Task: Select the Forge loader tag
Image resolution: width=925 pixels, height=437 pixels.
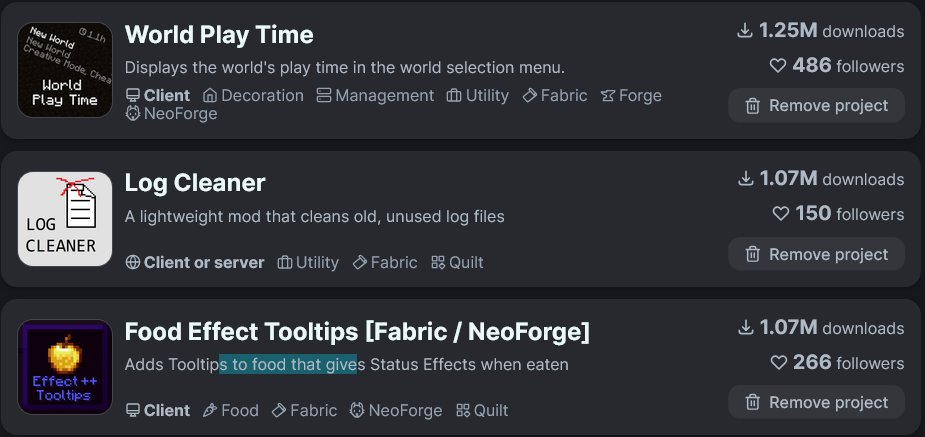Action: [631, 96]
